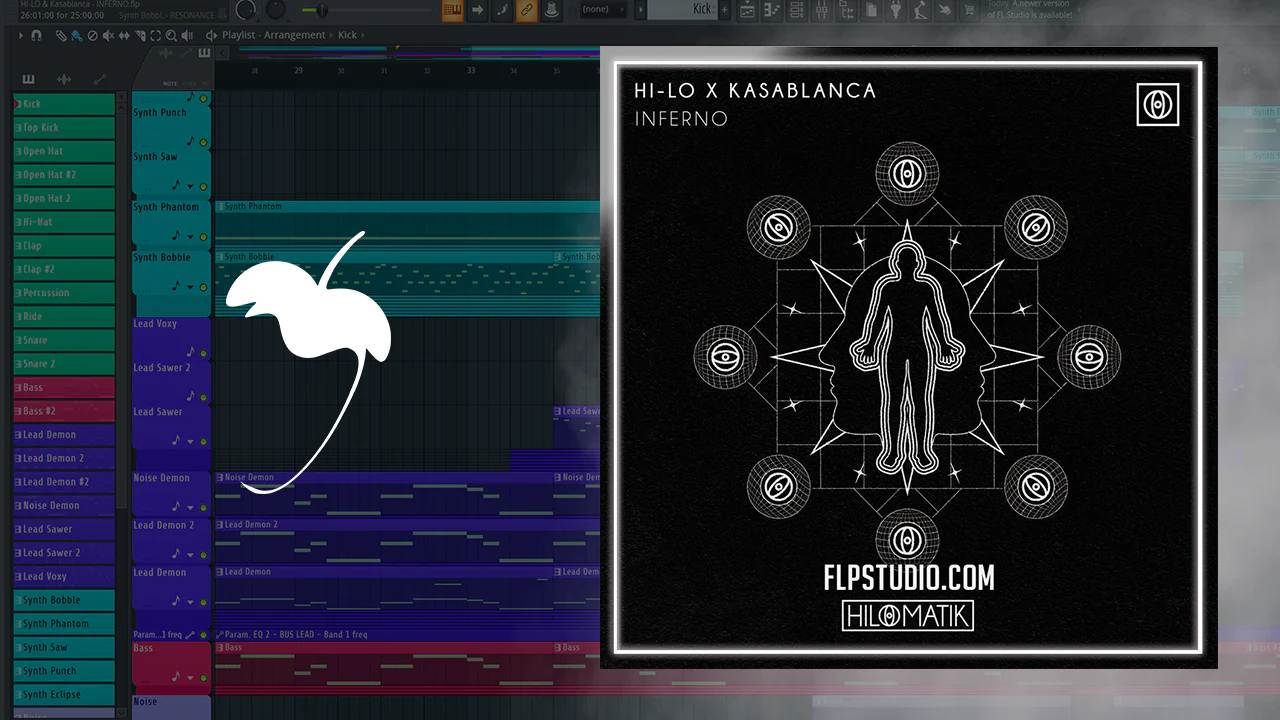Select the Top Kick pattern
Screen dimensions: 1280x720
(x=64, y=128)
